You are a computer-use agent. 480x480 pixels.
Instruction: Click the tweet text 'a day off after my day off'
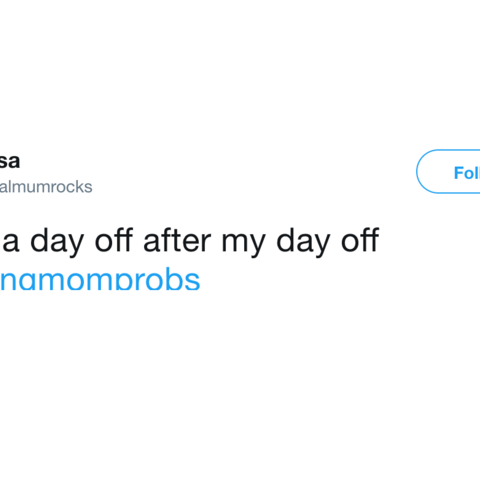(190, 241)
